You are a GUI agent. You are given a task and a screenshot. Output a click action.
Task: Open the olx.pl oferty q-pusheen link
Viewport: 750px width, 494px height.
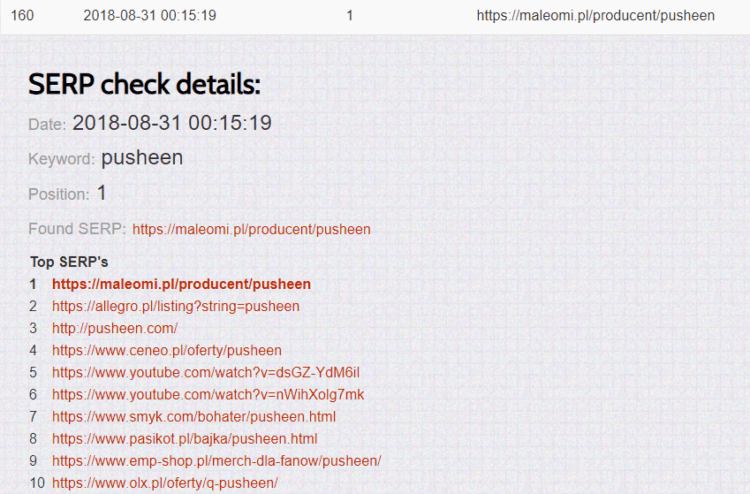tap(165, 483)
